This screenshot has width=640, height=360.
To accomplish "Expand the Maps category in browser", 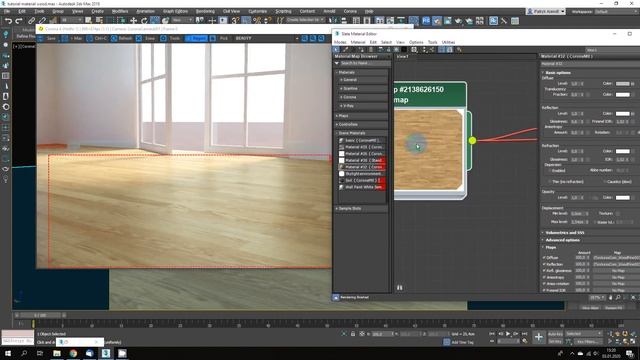I will click(361, 116).
